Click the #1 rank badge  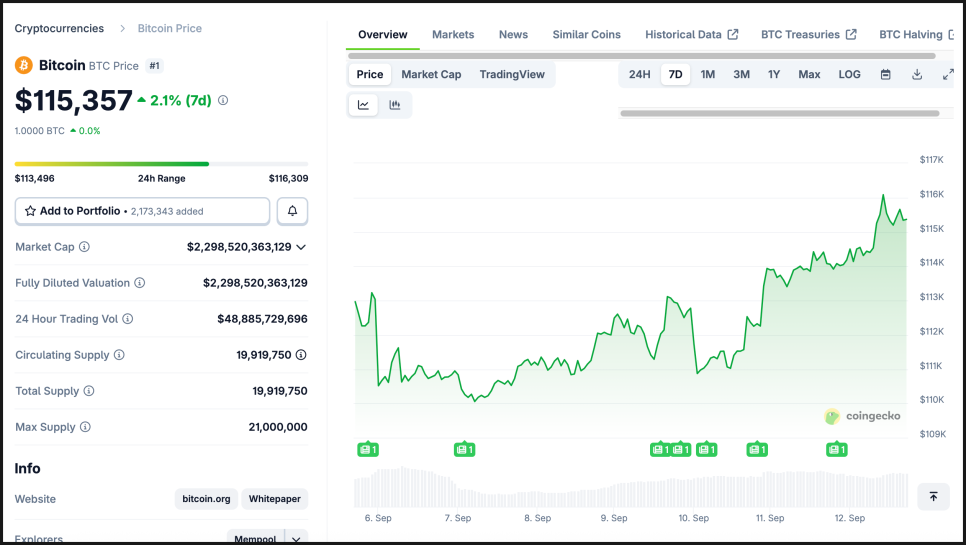point(155,66)
